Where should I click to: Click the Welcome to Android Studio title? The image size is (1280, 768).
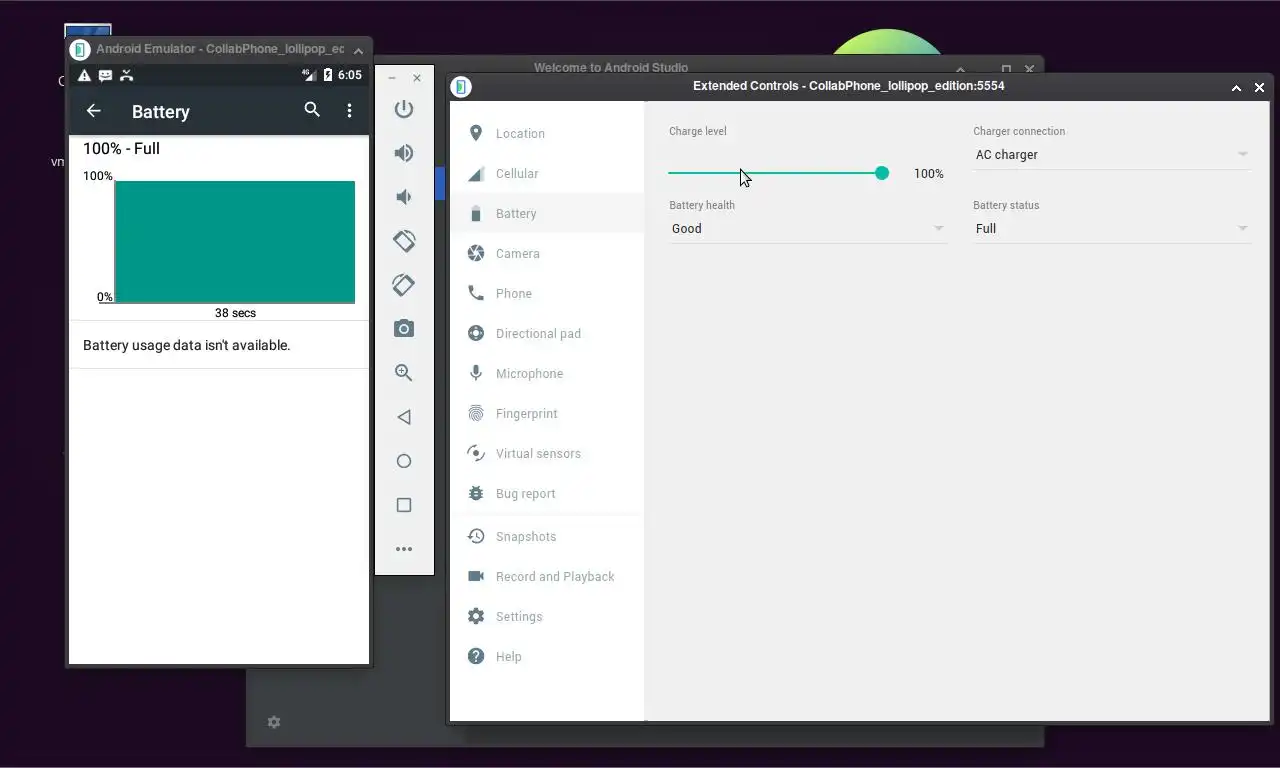(x=611, y=68)
